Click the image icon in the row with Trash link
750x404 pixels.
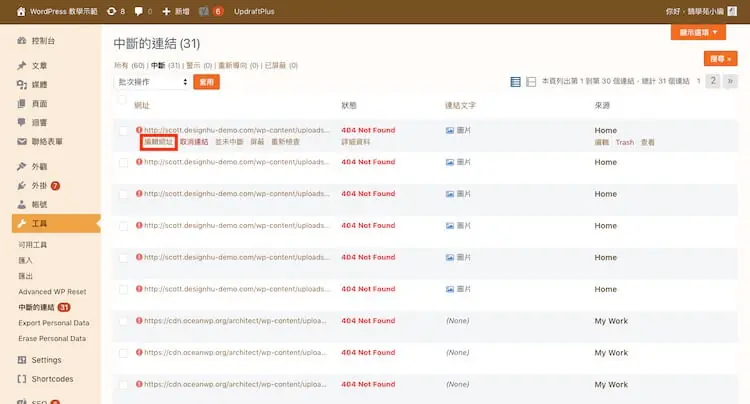[450, 130]
